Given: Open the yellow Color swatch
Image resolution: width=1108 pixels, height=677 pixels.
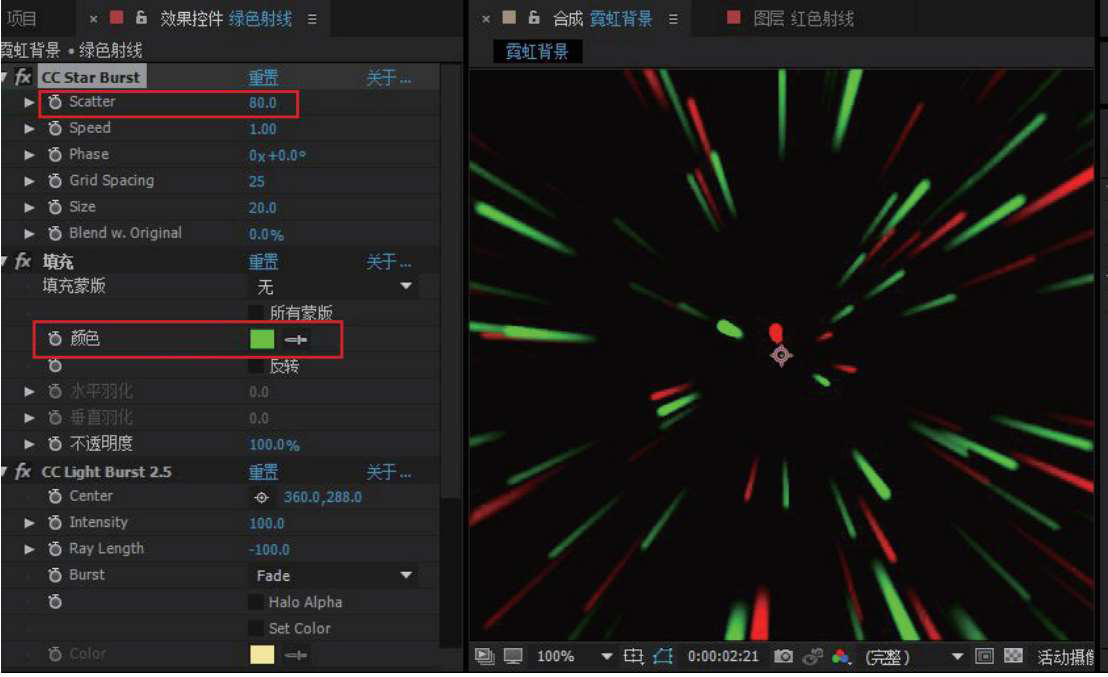Looking at the screenshot, I should (262, 654).
